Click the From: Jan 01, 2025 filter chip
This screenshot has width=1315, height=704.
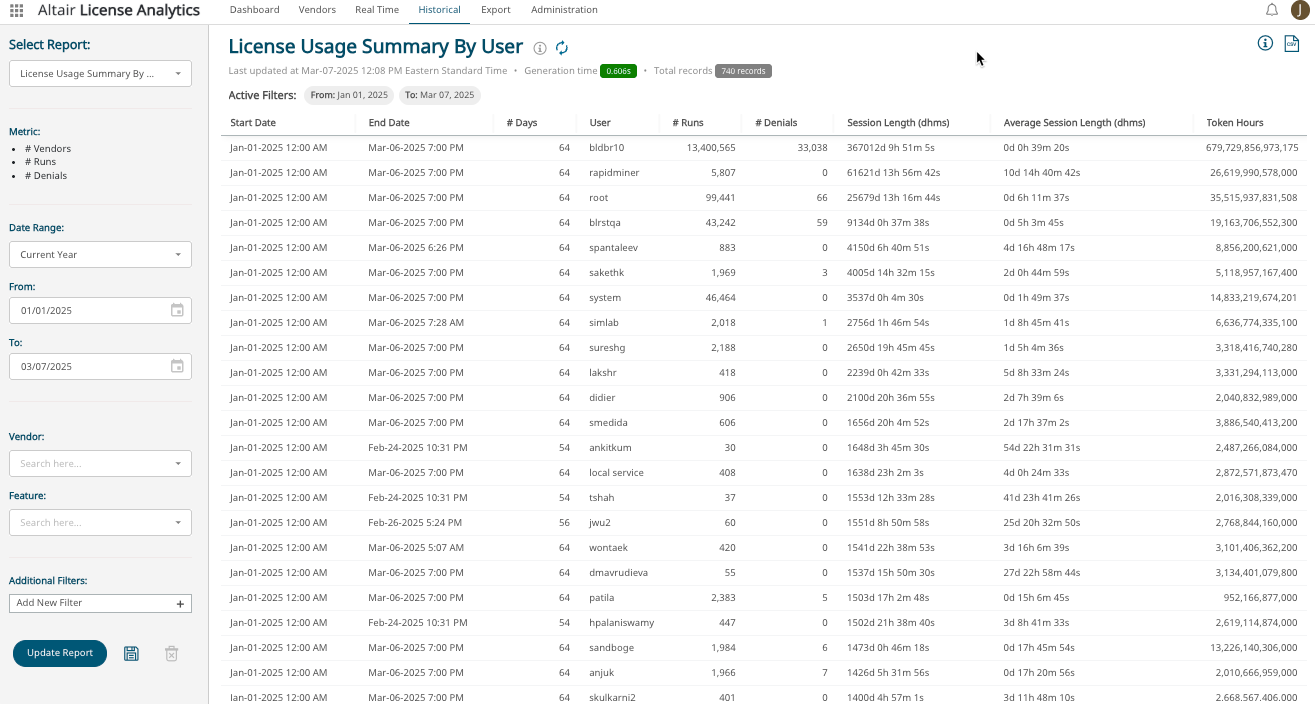[x=349, y=95]
